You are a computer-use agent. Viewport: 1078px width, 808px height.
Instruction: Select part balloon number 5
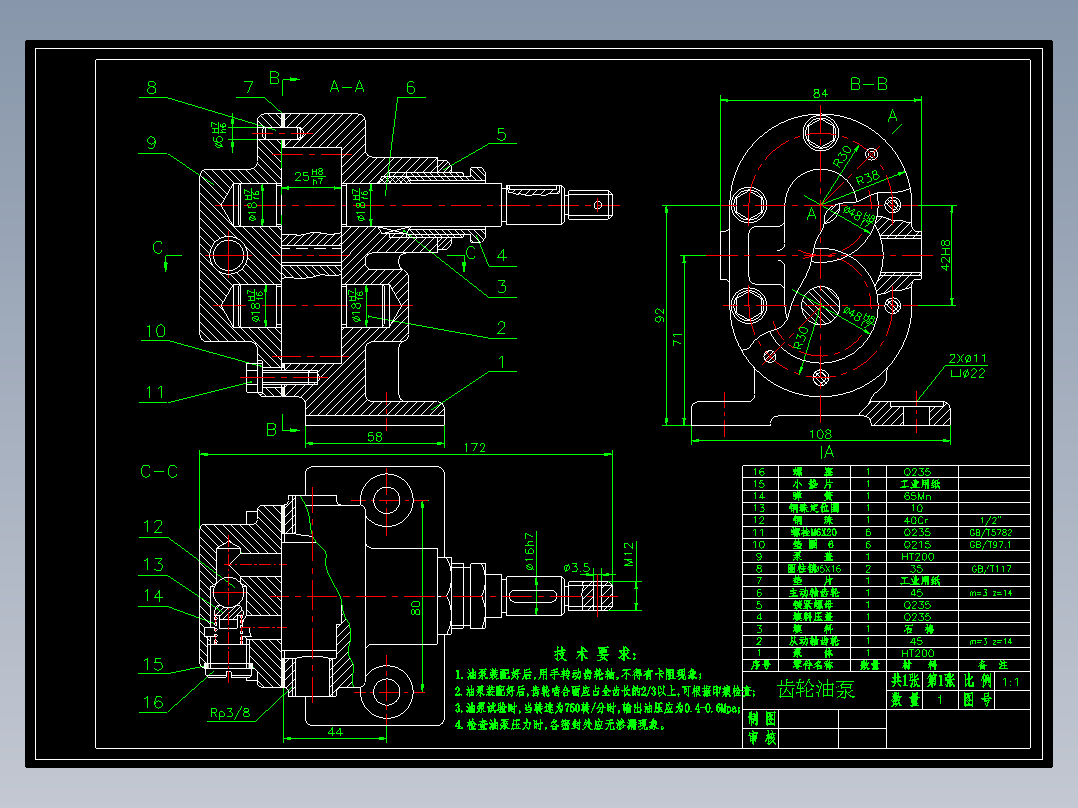tap(501, 135)
